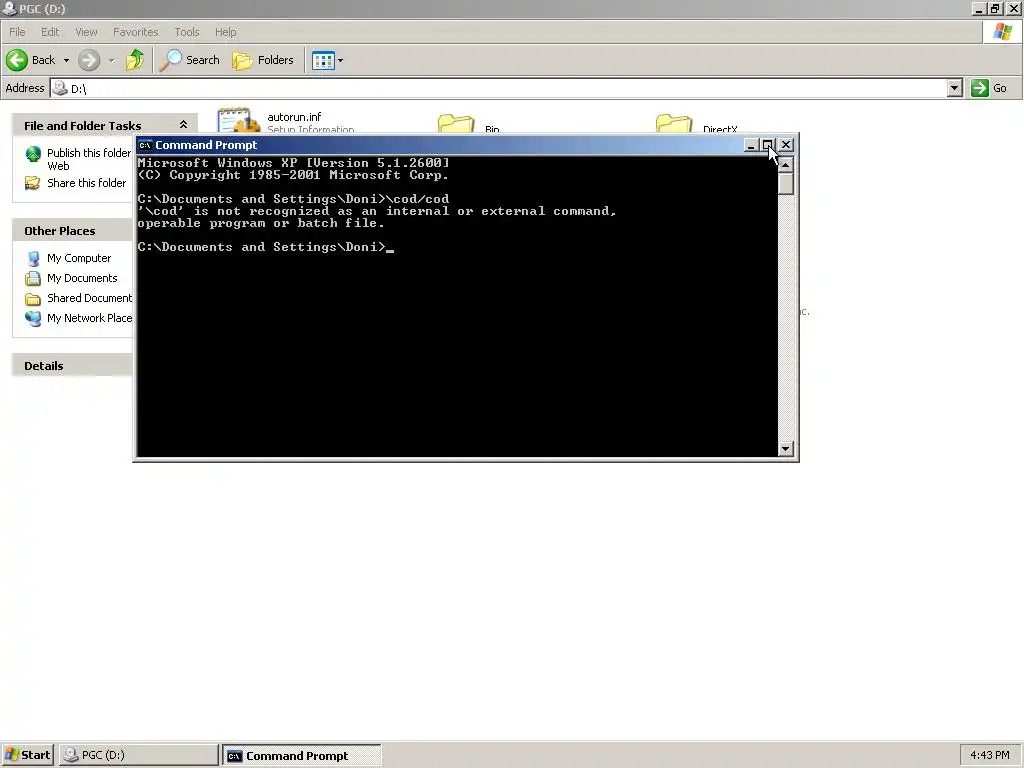Open the Help menu

point(225,32)
